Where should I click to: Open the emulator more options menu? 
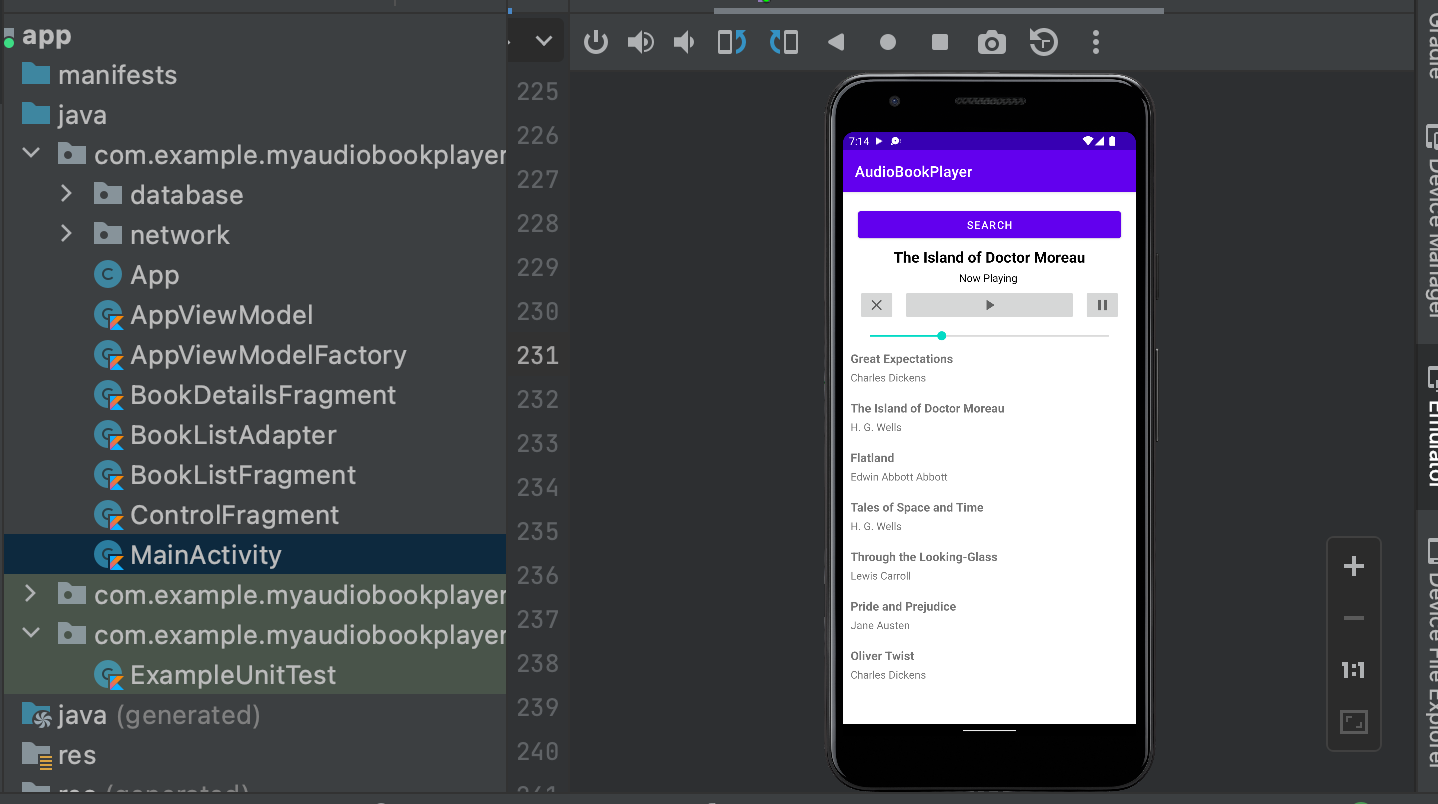pyautogui.click(x=1096, y=42)
